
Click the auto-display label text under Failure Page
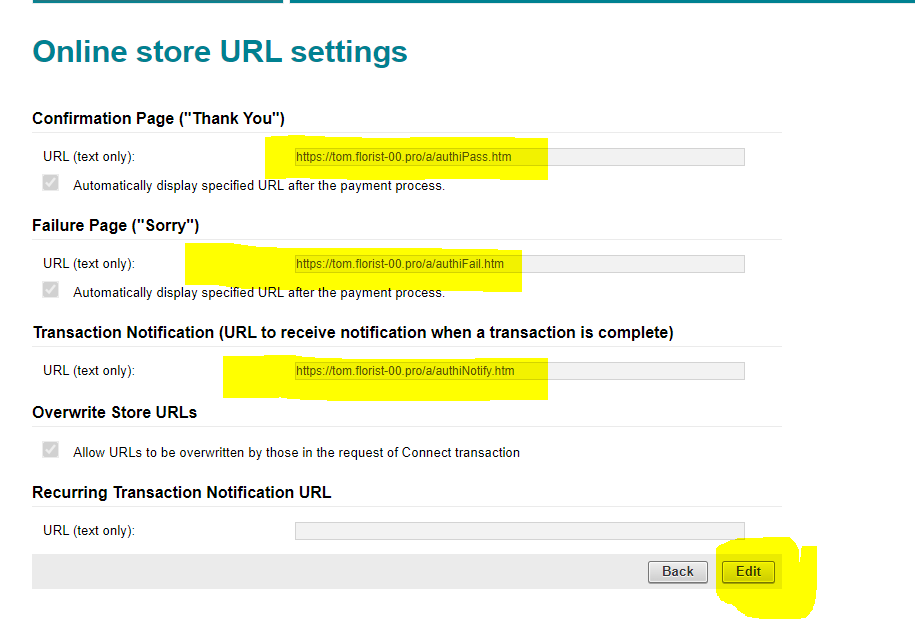[259, 292]
